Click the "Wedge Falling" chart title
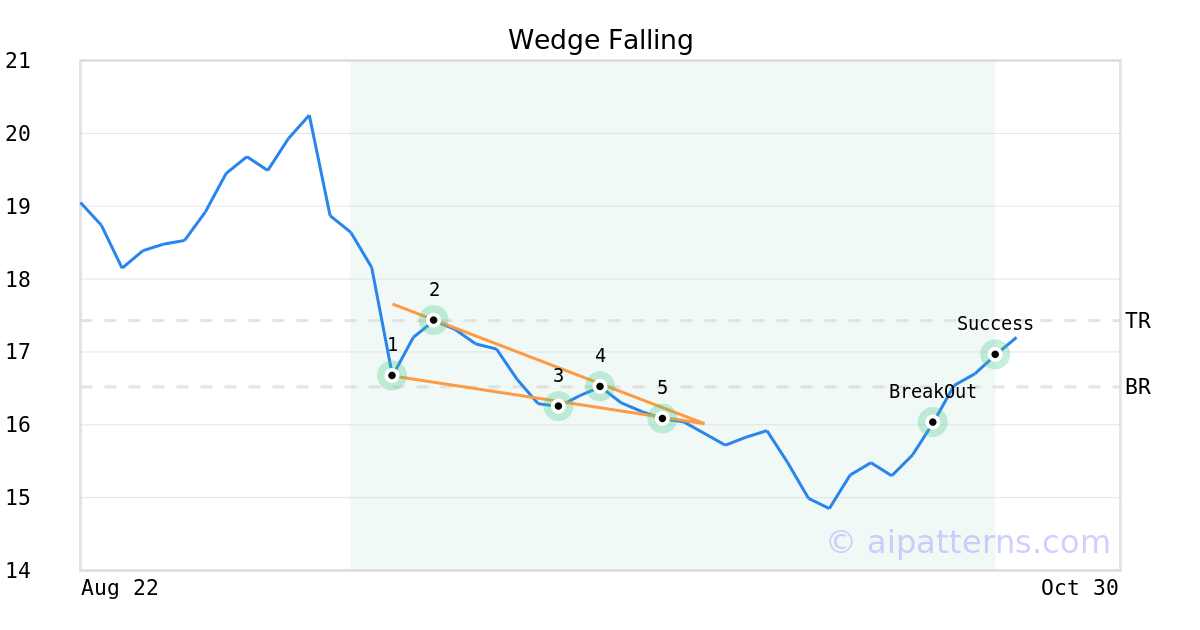Screen dimensions: 1200x630 600,40
